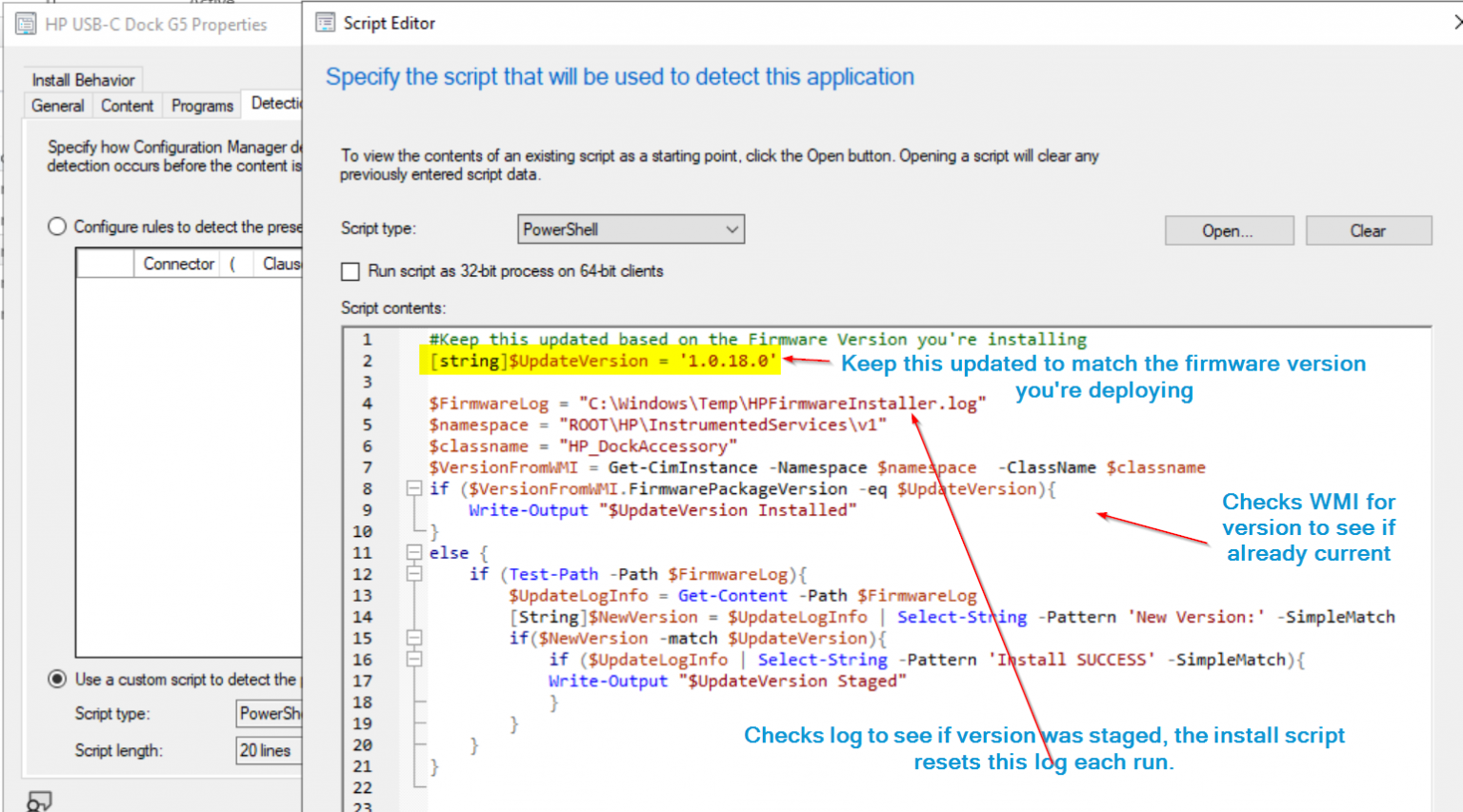Click the fold marker beside the if statement on line 8

[413, 487]
